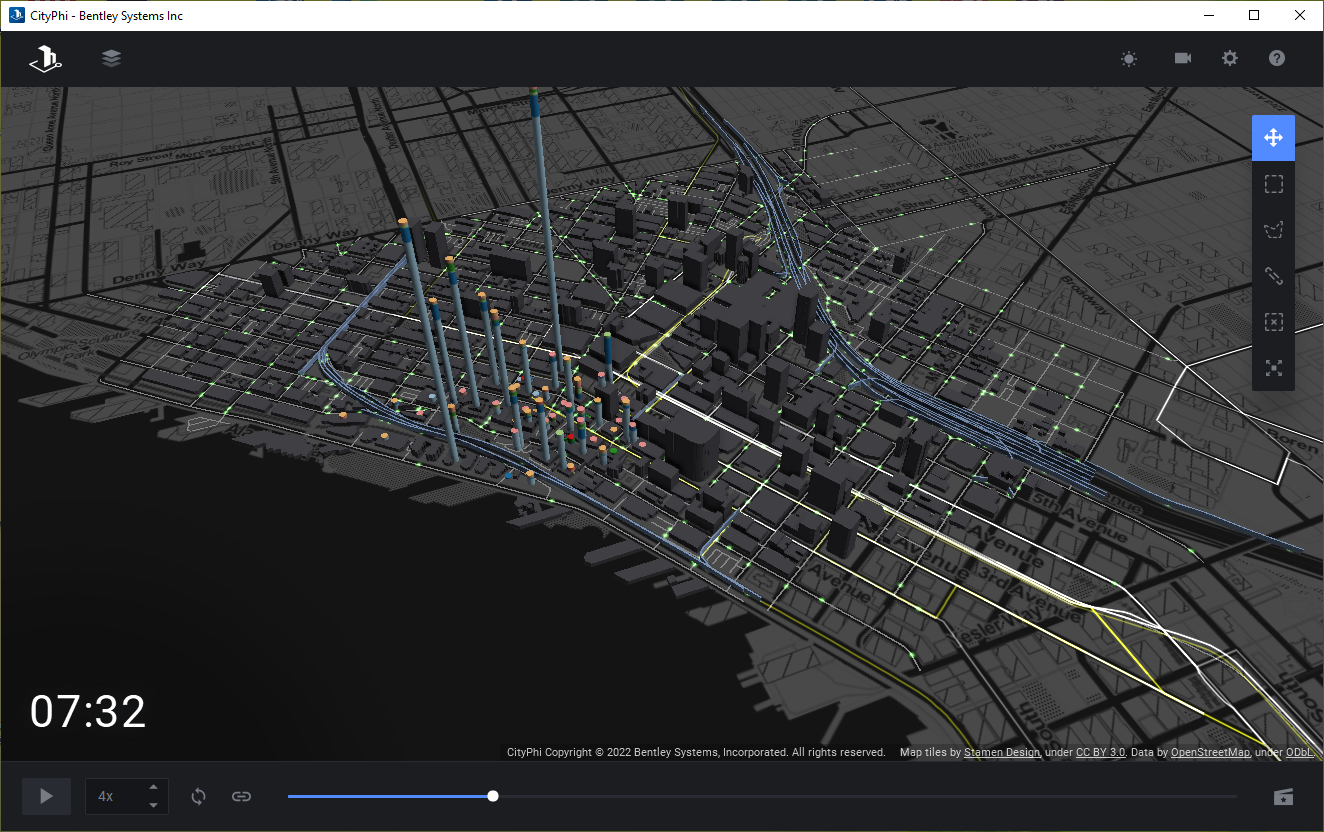Click the CityPhi title bar app icon

click(x=16, y=16)
